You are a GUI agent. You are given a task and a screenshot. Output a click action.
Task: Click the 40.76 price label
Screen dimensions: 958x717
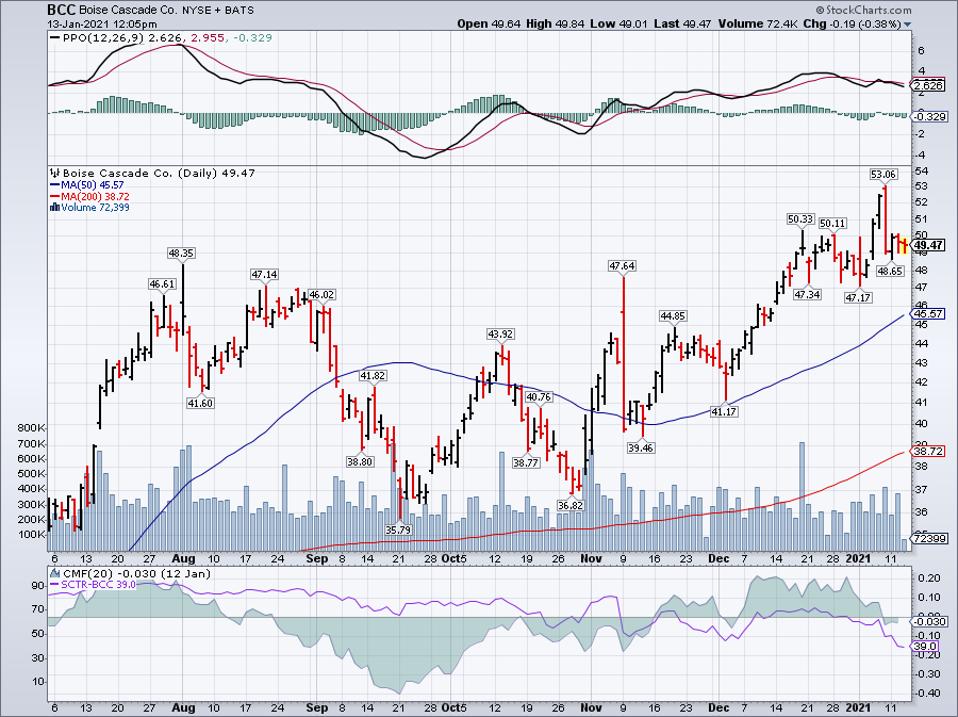[x=538, y=397]
